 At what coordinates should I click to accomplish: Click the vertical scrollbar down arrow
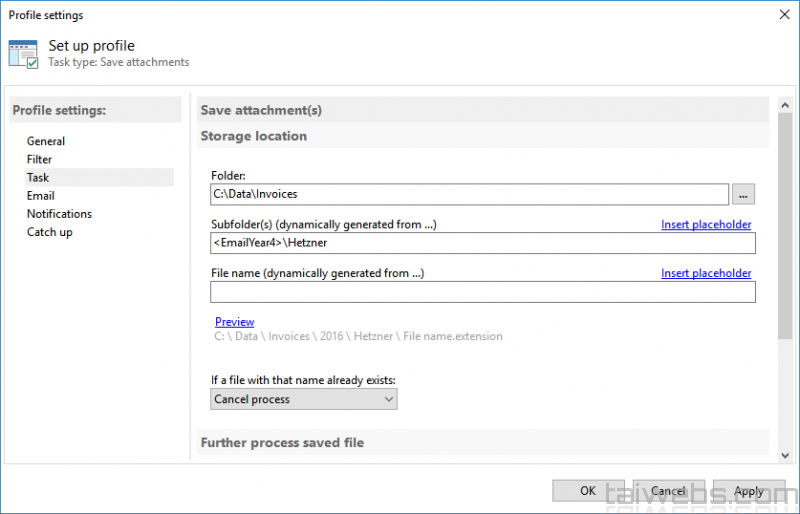click(x=785, y=454)
